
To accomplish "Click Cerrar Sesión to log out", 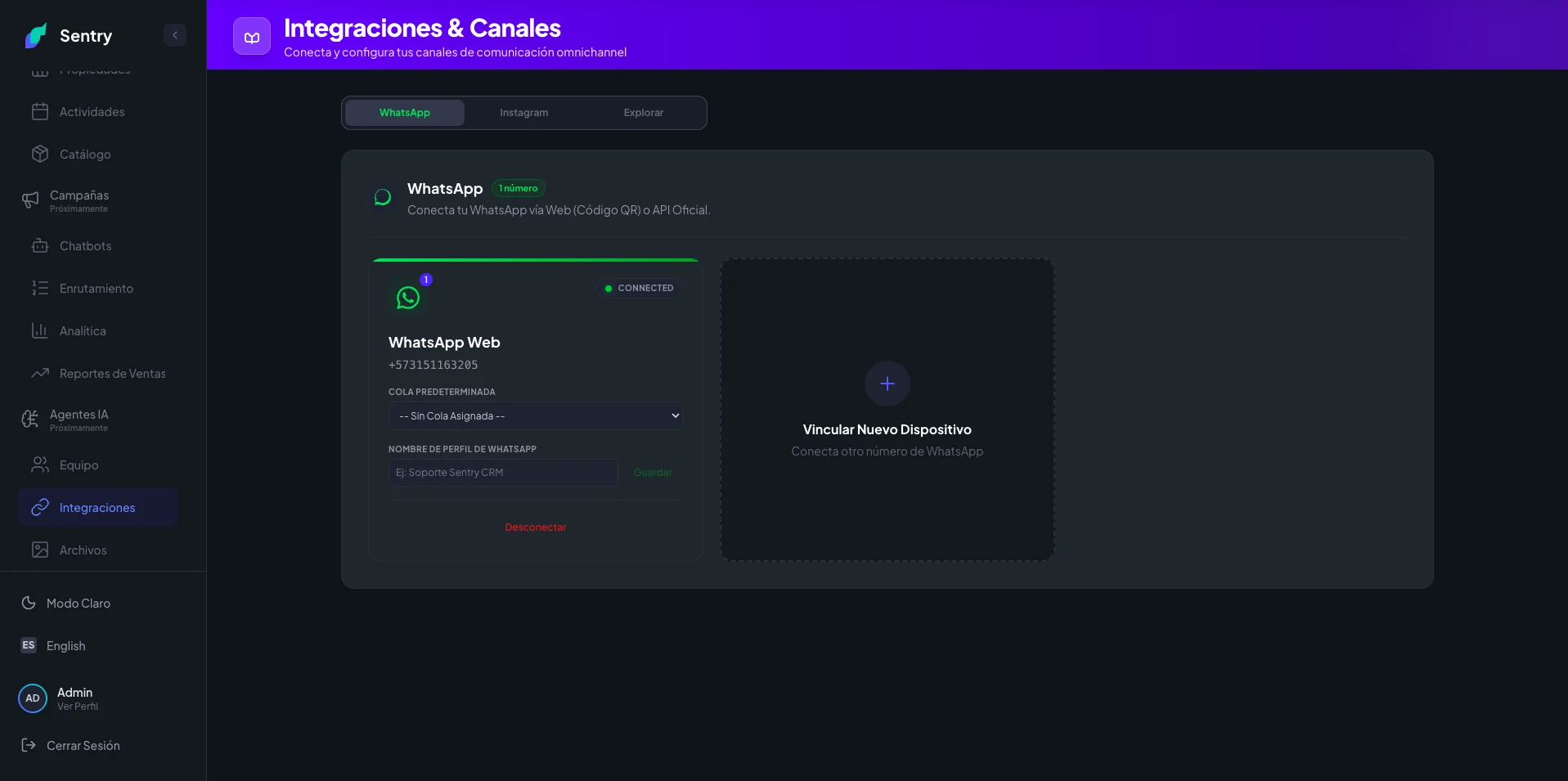I will tap(83, 746).
